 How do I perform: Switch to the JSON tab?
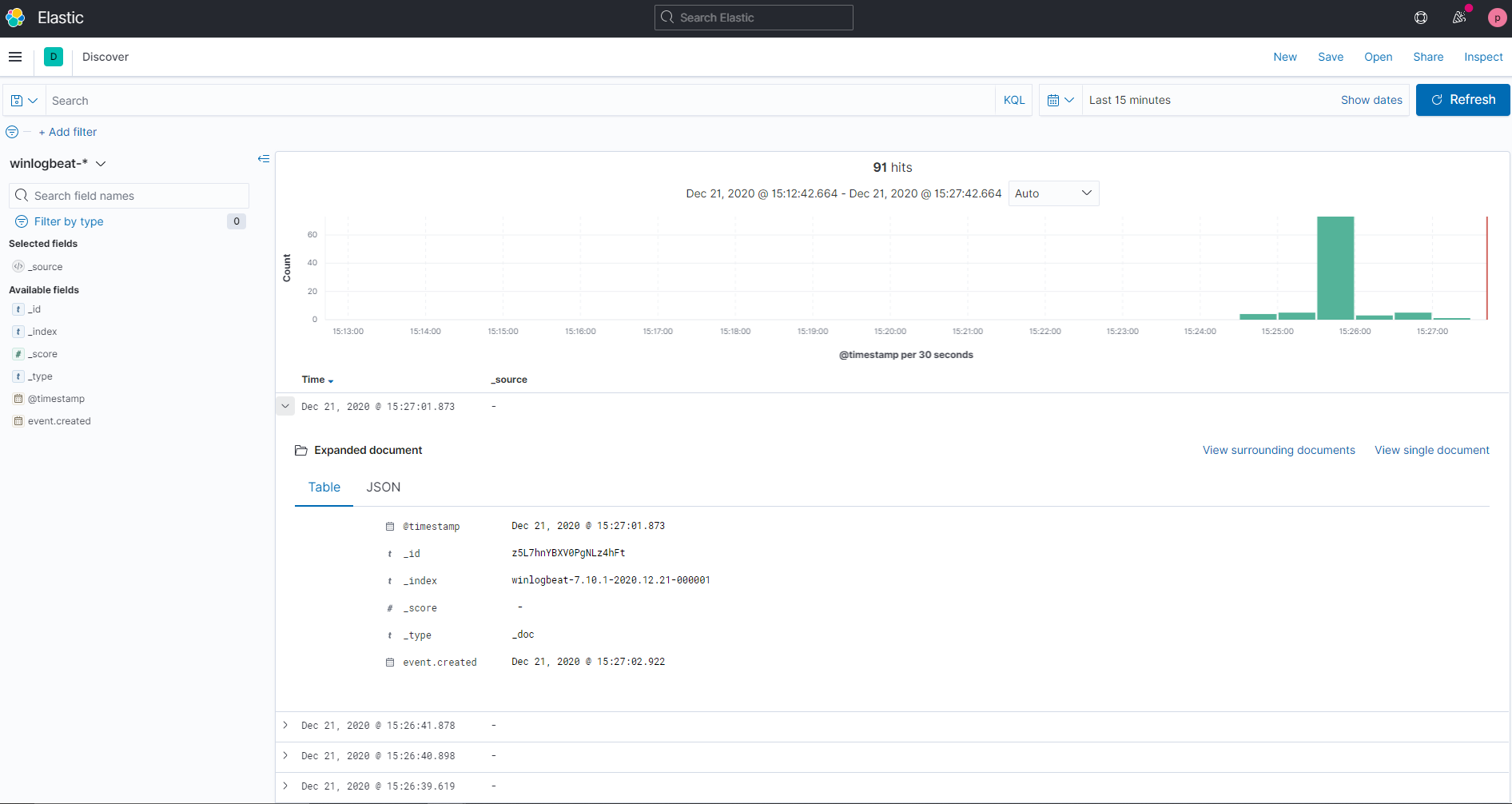[x=383, y=487]
